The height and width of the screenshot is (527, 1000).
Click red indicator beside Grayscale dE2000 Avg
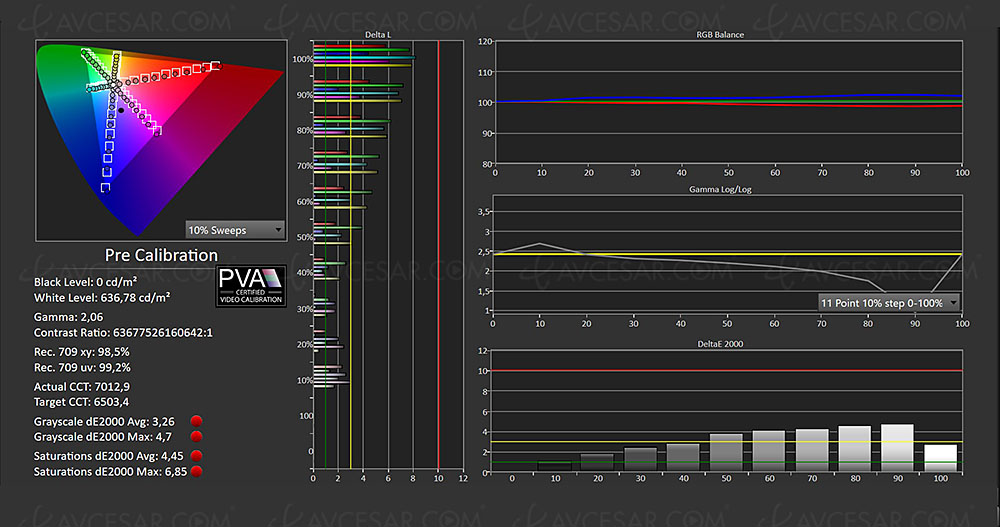197,423
